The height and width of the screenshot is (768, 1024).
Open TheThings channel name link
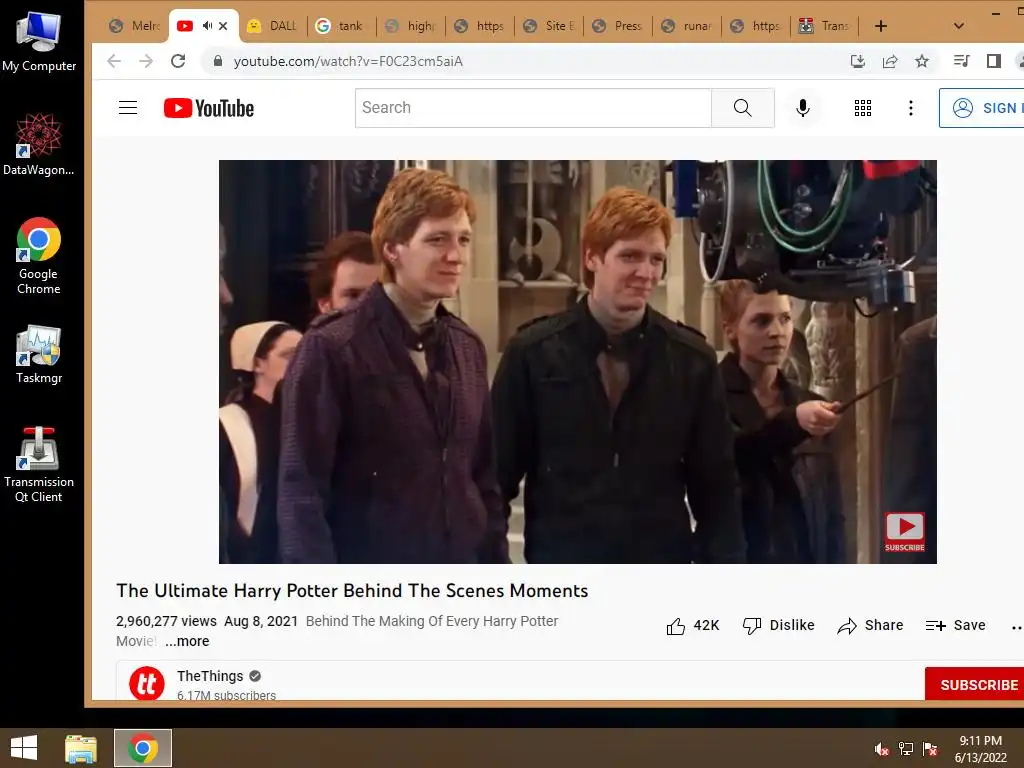tap(210, 676)
